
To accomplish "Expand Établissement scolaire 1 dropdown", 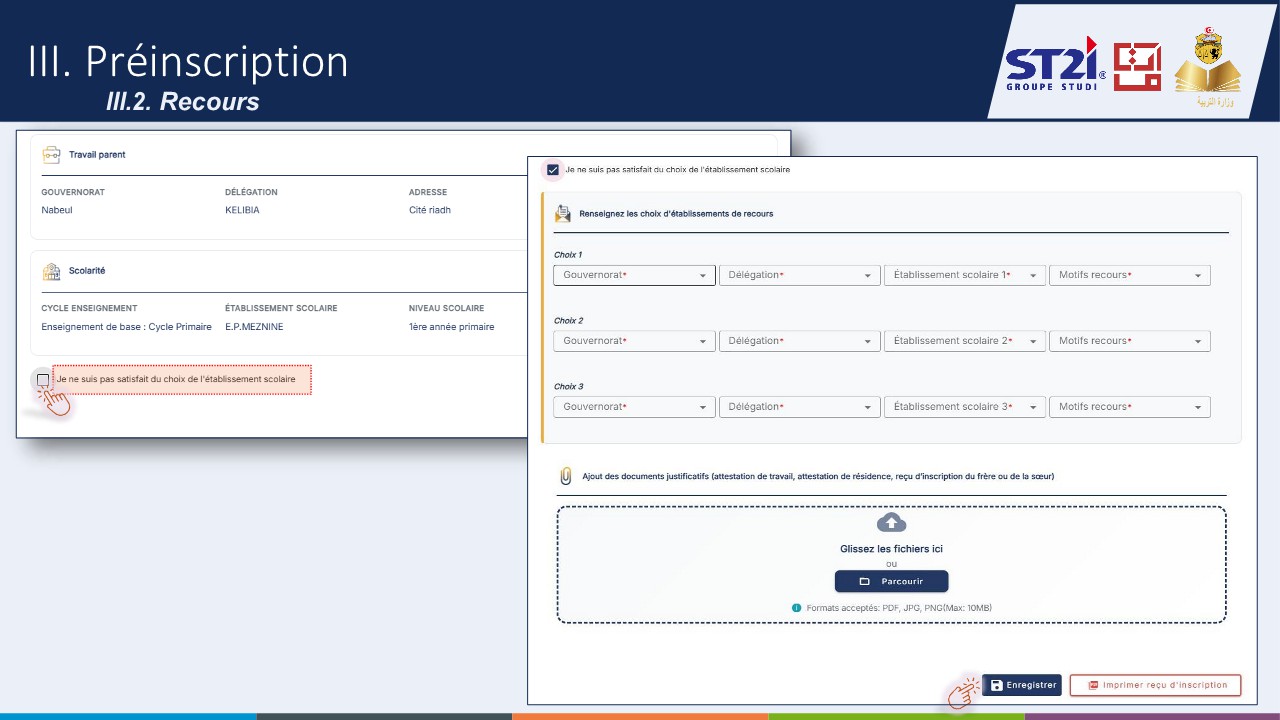I will (x=965, y=275).
